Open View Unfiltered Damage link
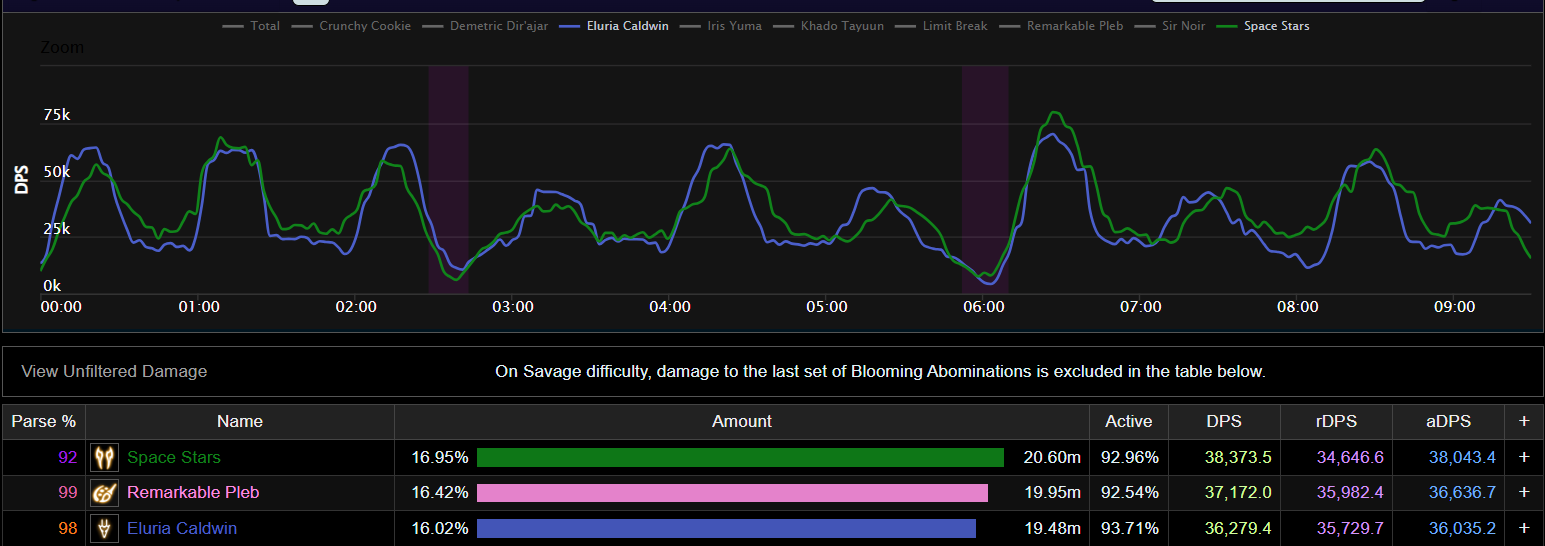Viewport: 1545px width, 546px height. click(x=114, y=371)
